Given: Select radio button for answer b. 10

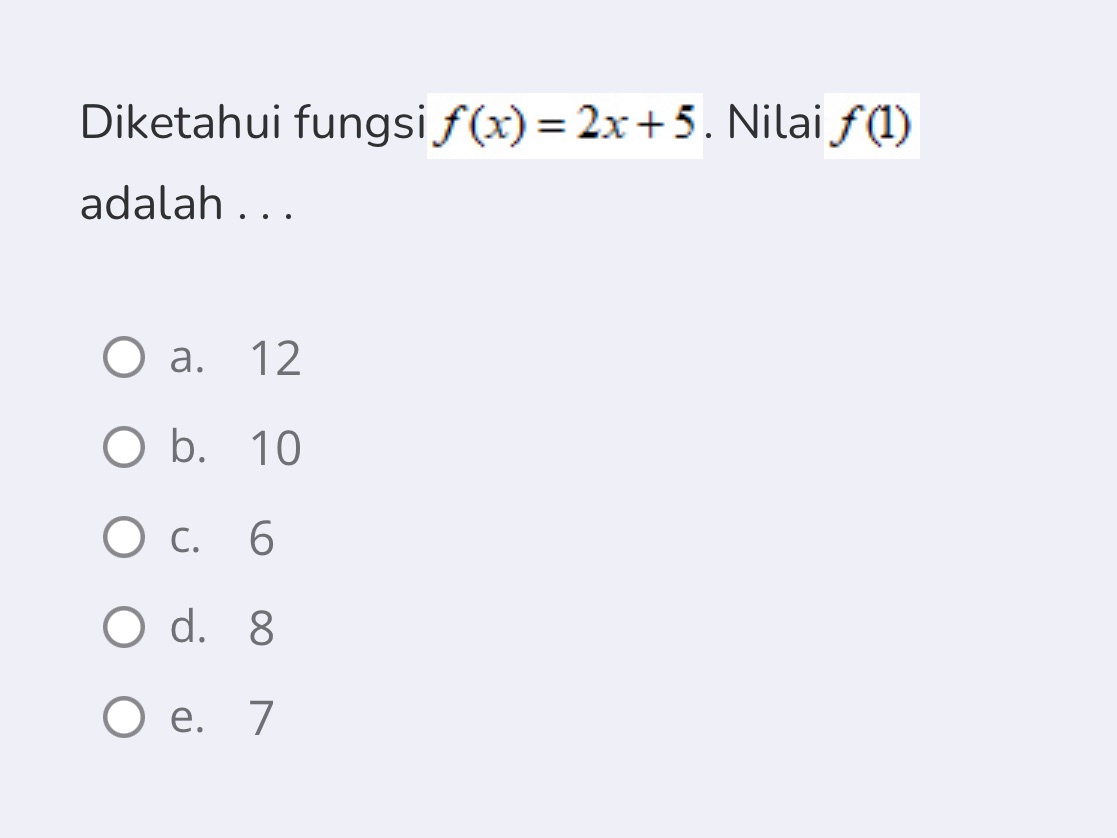Looking at the screenshot, I should pos(122,448).
